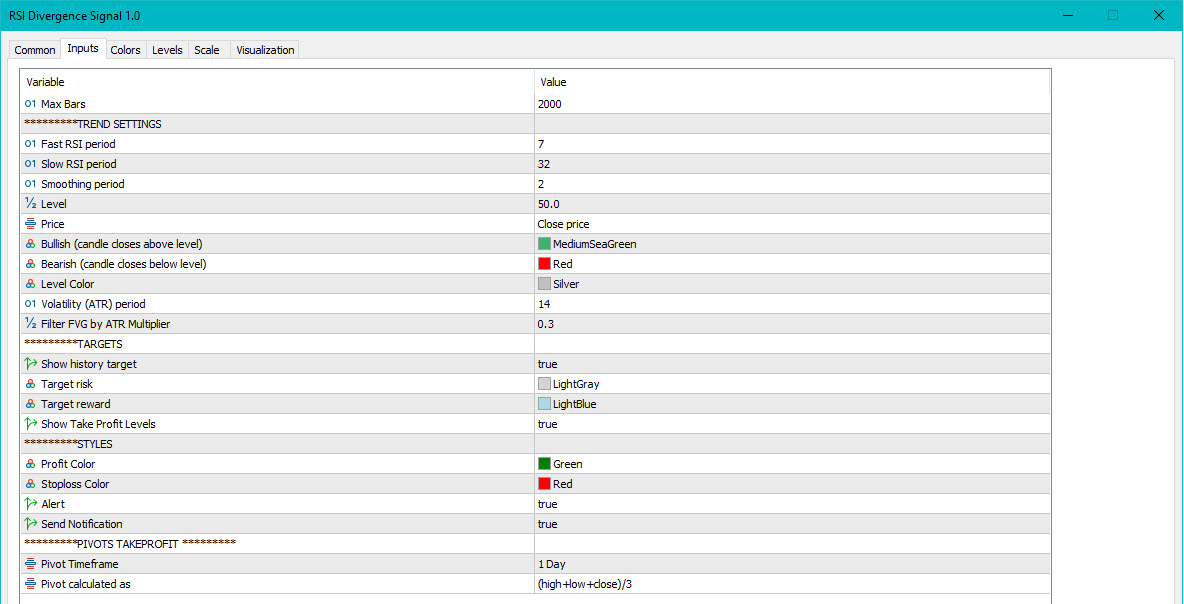Open the Visualization tab
The height and width of the screenshot is (604, 1184).
(x=265, y=50)
